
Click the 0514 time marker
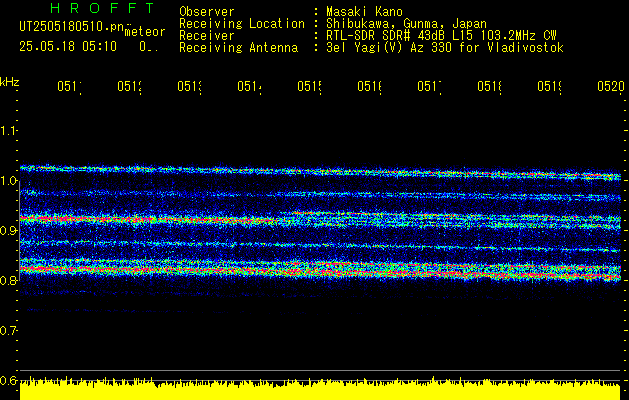click(250, 86)
